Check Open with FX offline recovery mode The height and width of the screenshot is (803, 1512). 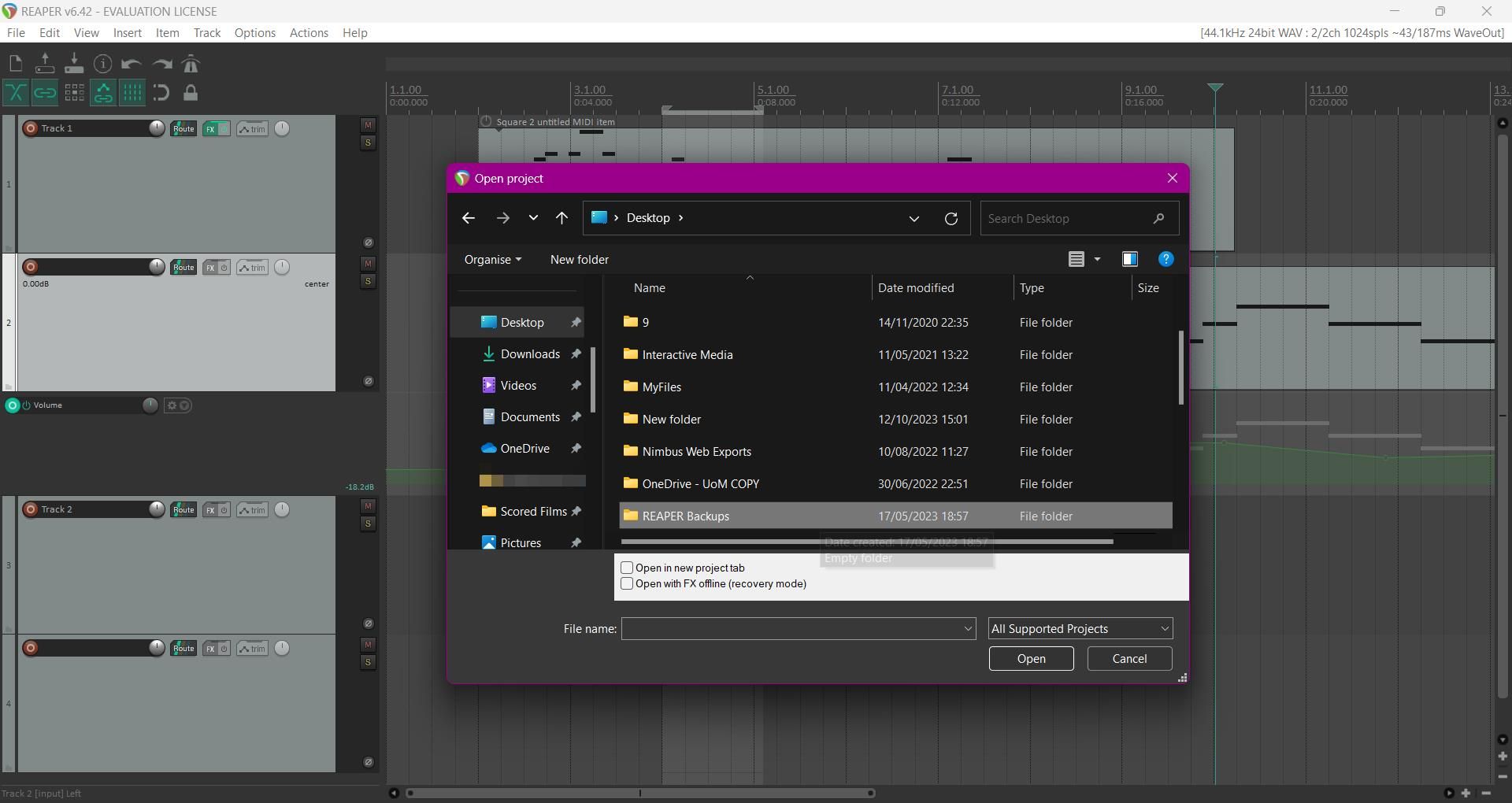point(628,584)
